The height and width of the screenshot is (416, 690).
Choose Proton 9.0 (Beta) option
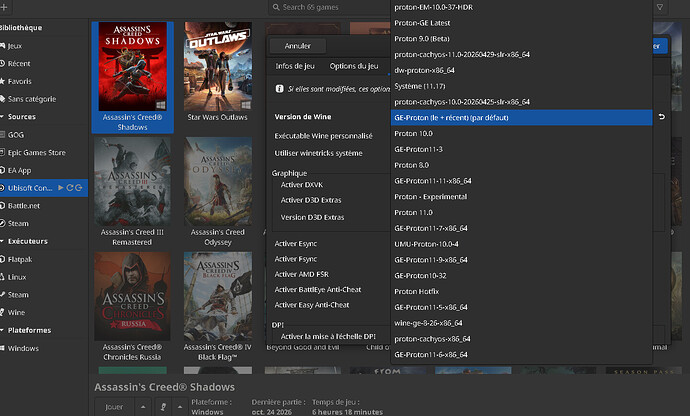coord(521,39)
